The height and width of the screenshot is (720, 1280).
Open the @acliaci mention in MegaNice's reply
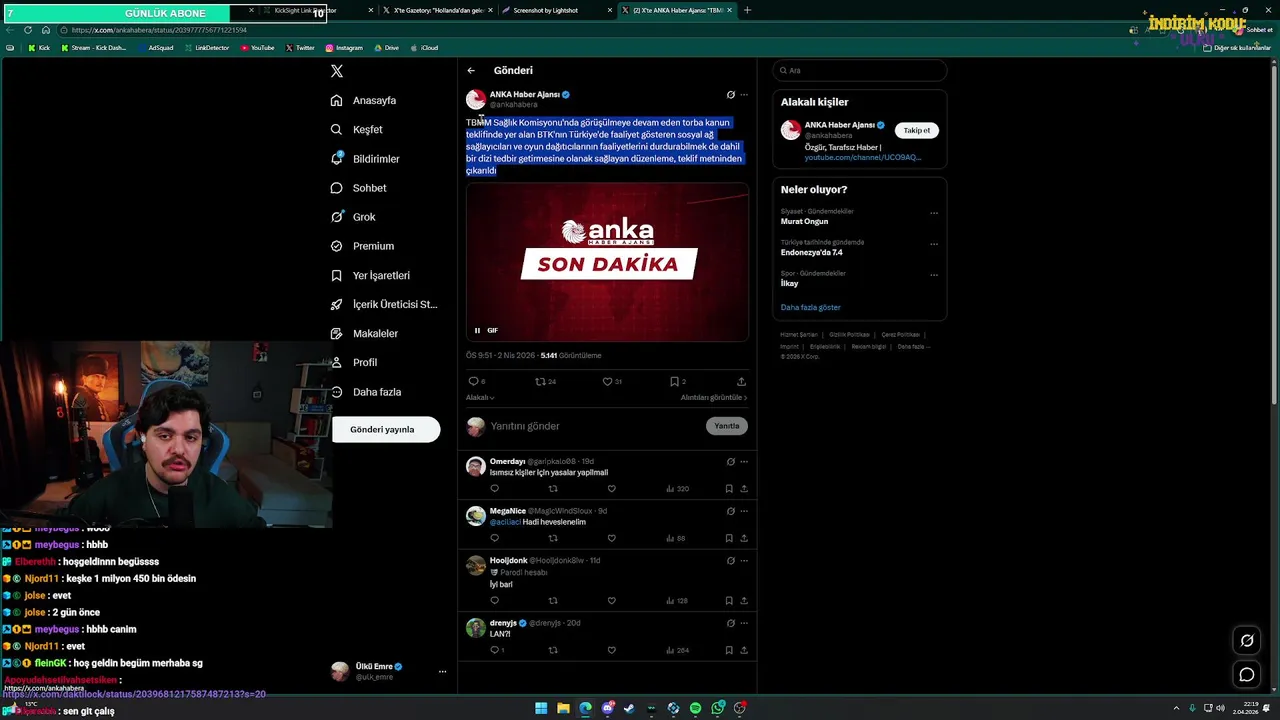click(x=505, y=522)
